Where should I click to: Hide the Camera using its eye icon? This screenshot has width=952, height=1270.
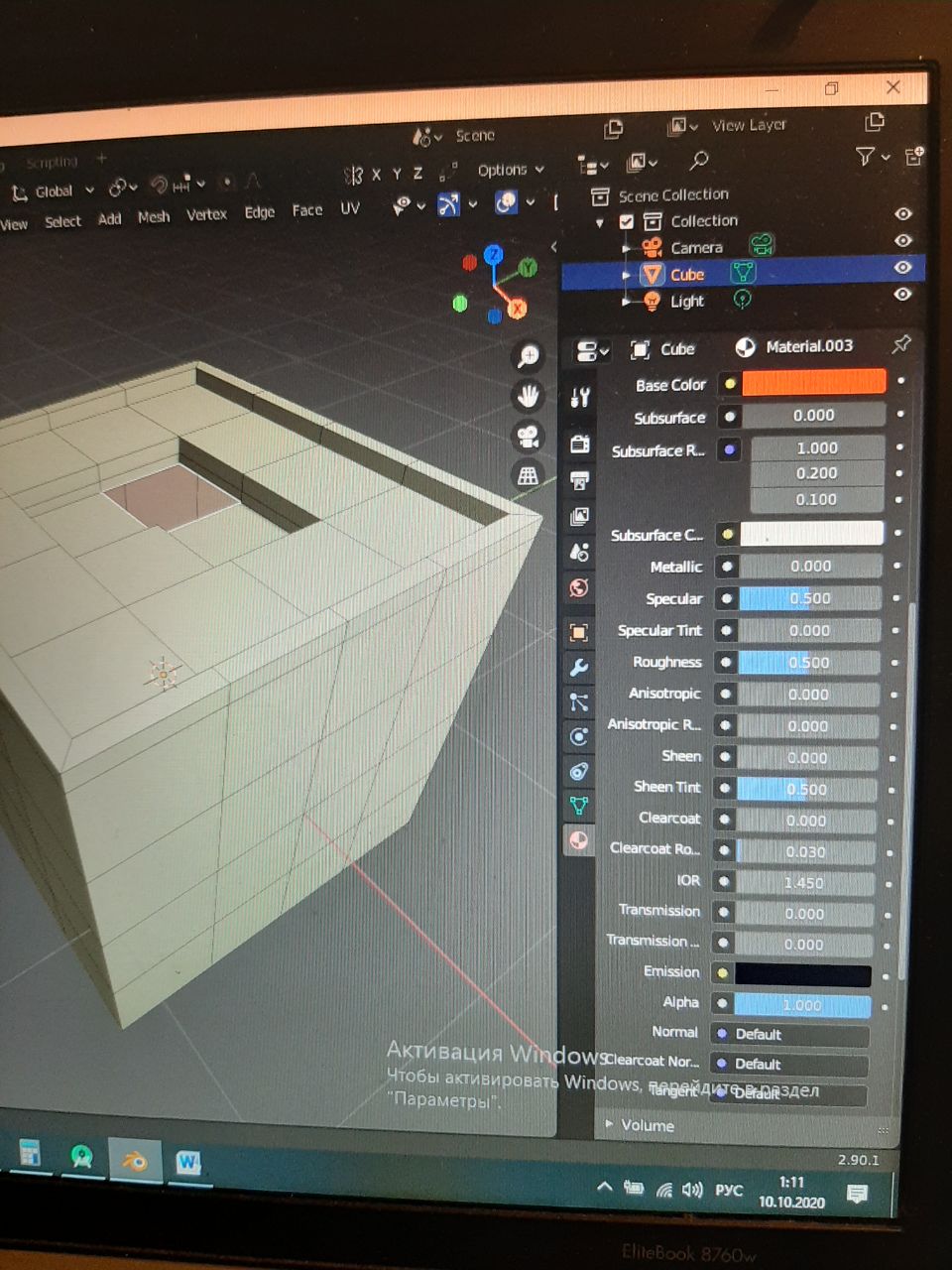pyautogui.click(x=902, y=240)
